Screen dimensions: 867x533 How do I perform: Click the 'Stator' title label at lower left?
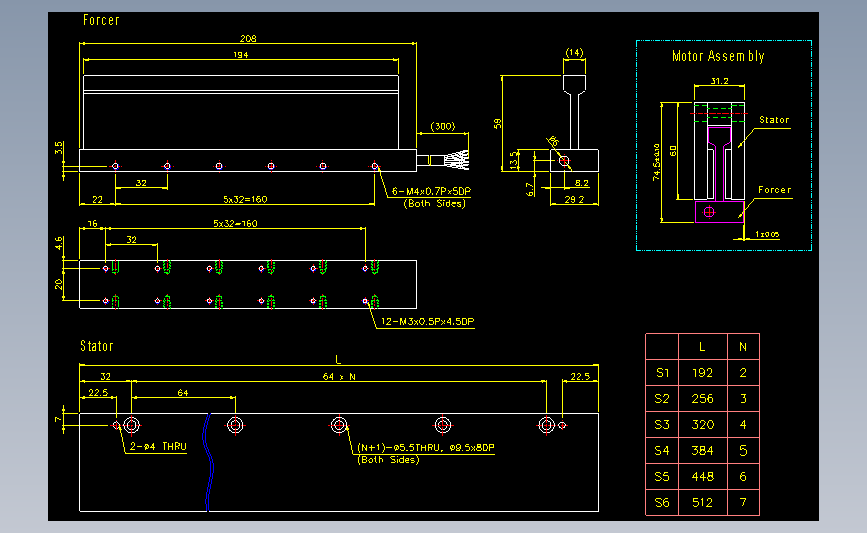[97, 346]
